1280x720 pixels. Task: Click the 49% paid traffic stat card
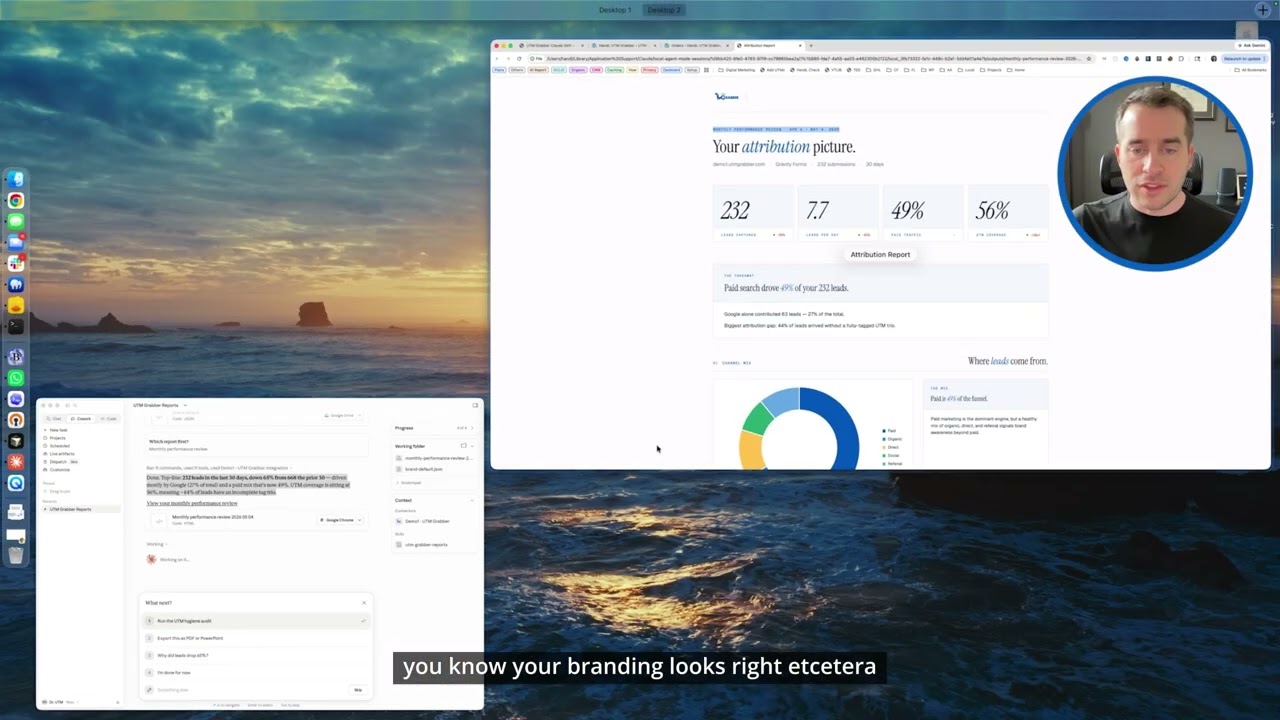point(922,213)
